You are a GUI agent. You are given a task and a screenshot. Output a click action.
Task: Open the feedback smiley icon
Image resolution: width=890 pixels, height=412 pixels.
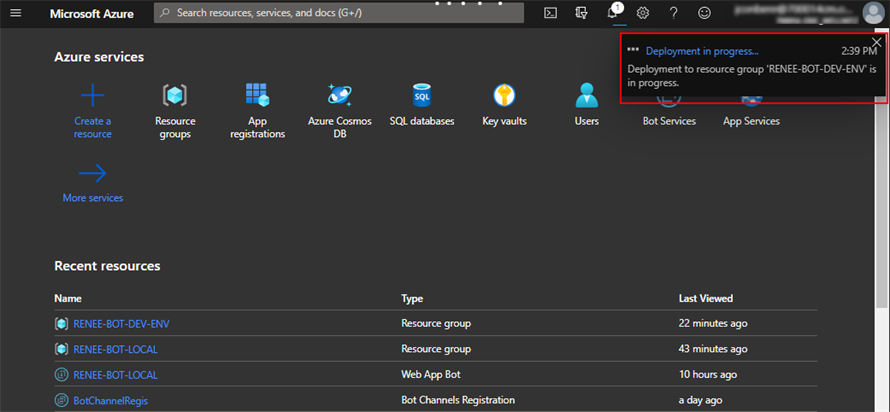tap(704, 13)
